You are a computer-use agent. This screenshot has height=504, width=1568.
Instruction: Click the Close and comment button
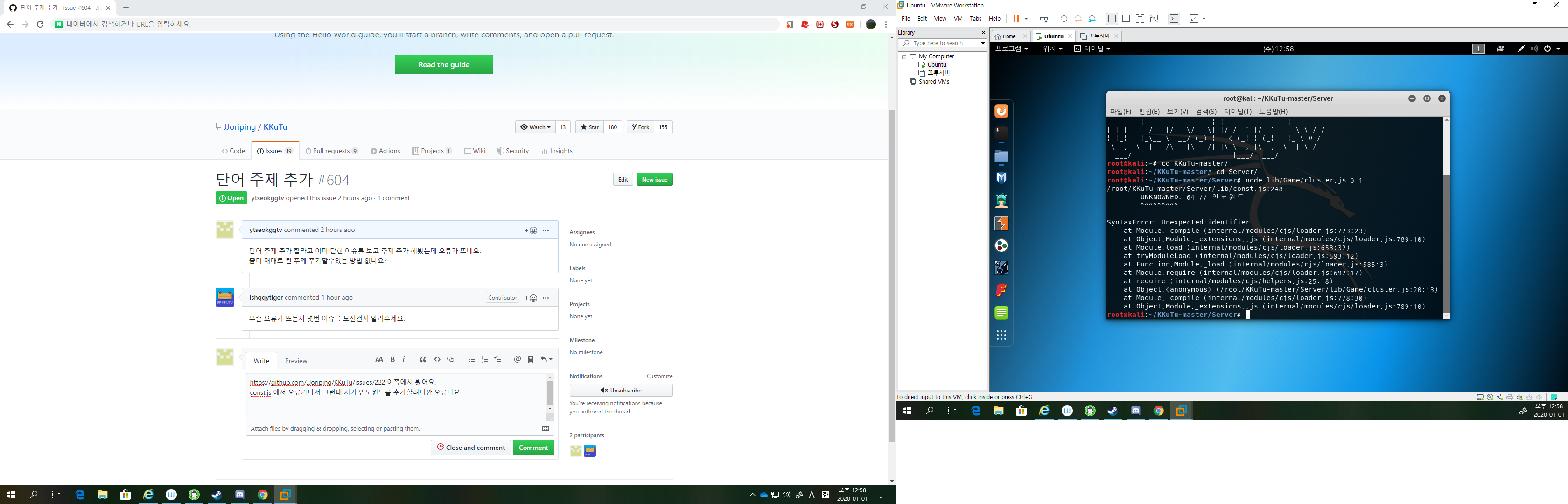470,448
